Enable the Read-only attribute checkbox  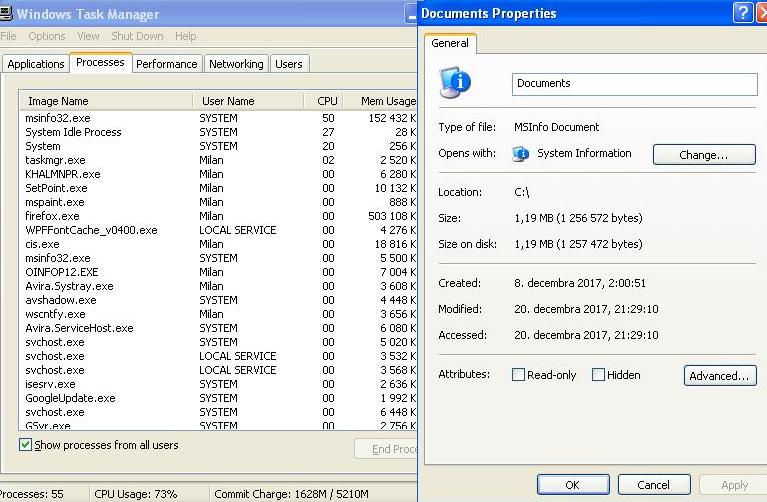click(518, 375)
